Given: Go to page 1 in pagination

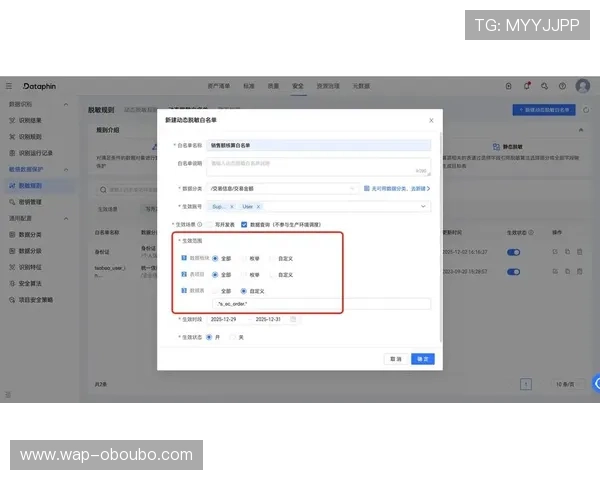Looking at the screenshot, I should click(526, 384).
